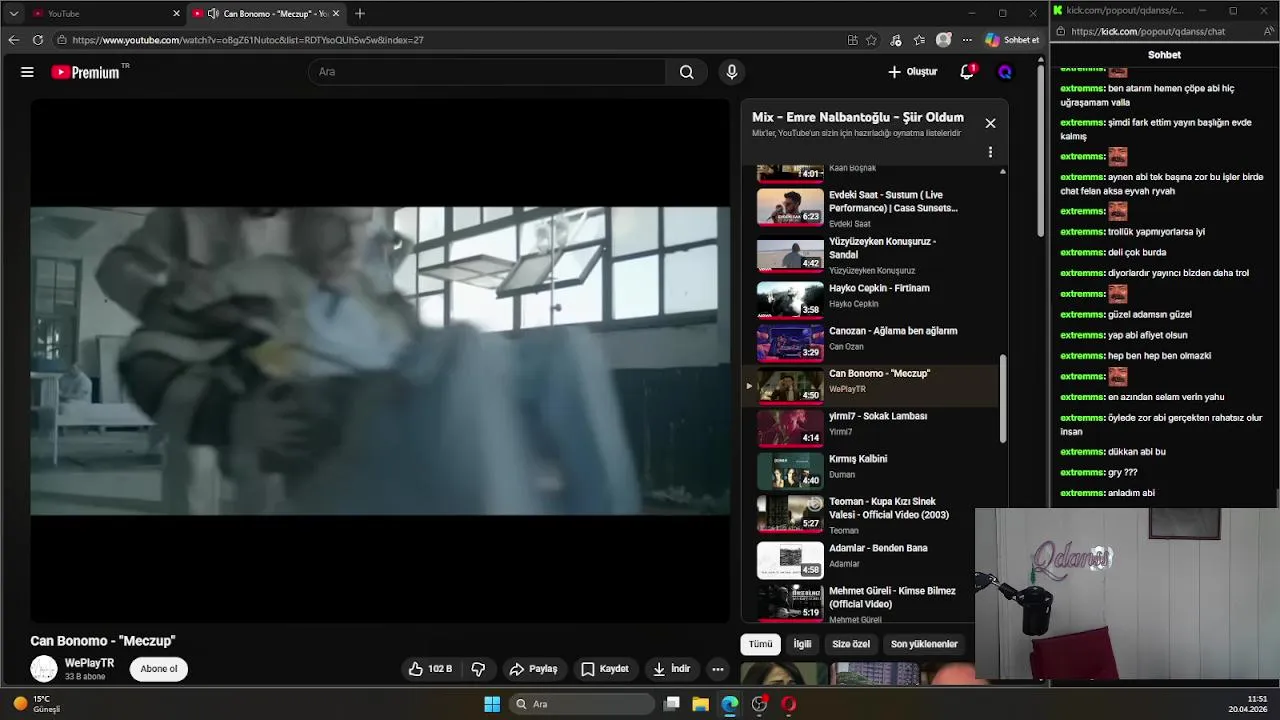1280x720 pixels.
Task: Open Windows Start menu
Action: tap(492, 704)
